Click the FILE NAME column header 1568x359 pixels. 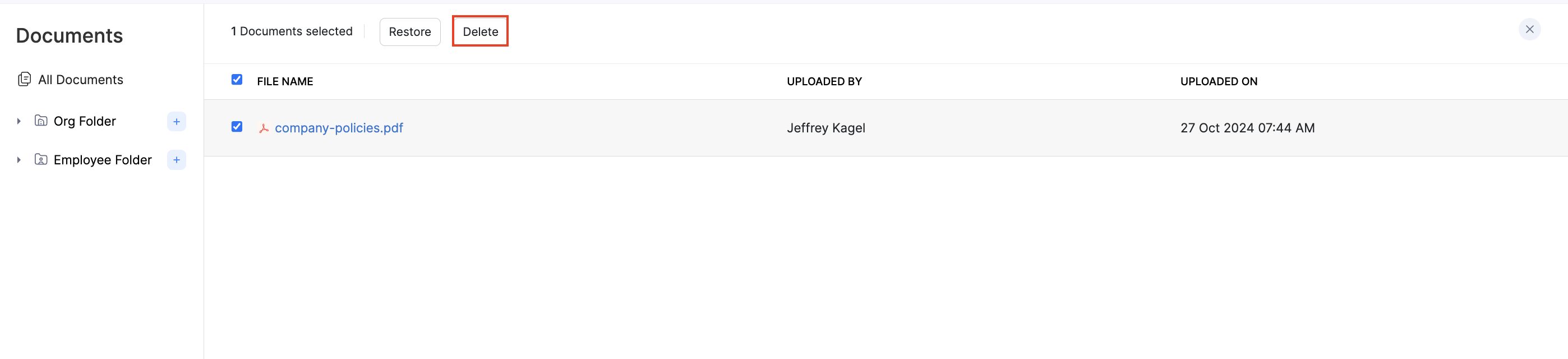(285, 81)
